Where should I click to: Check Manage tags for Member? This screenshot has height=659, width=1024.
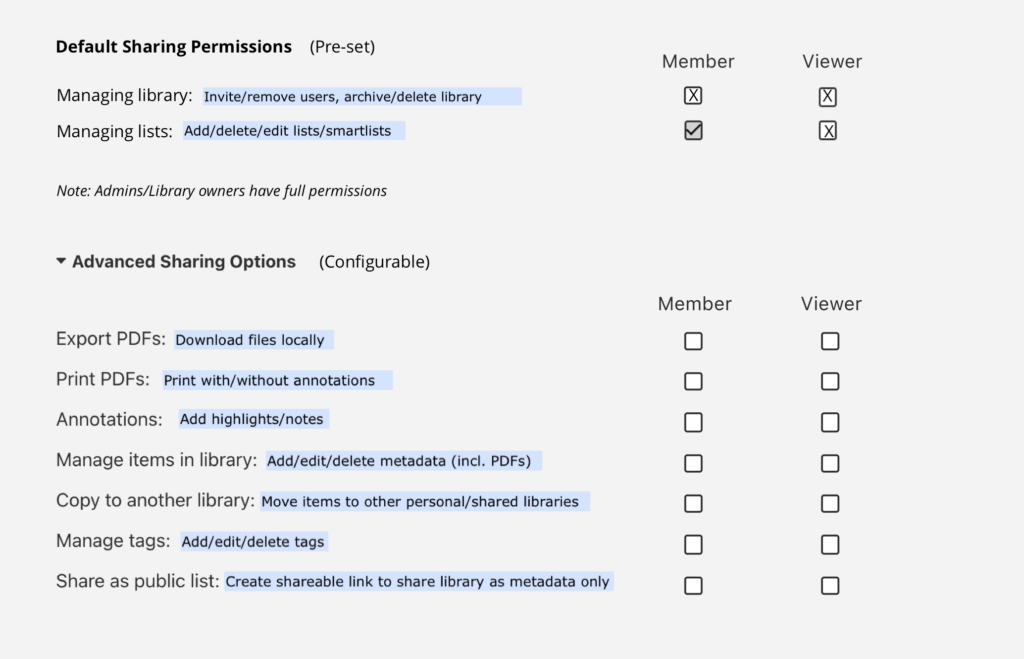pos(693,544)
